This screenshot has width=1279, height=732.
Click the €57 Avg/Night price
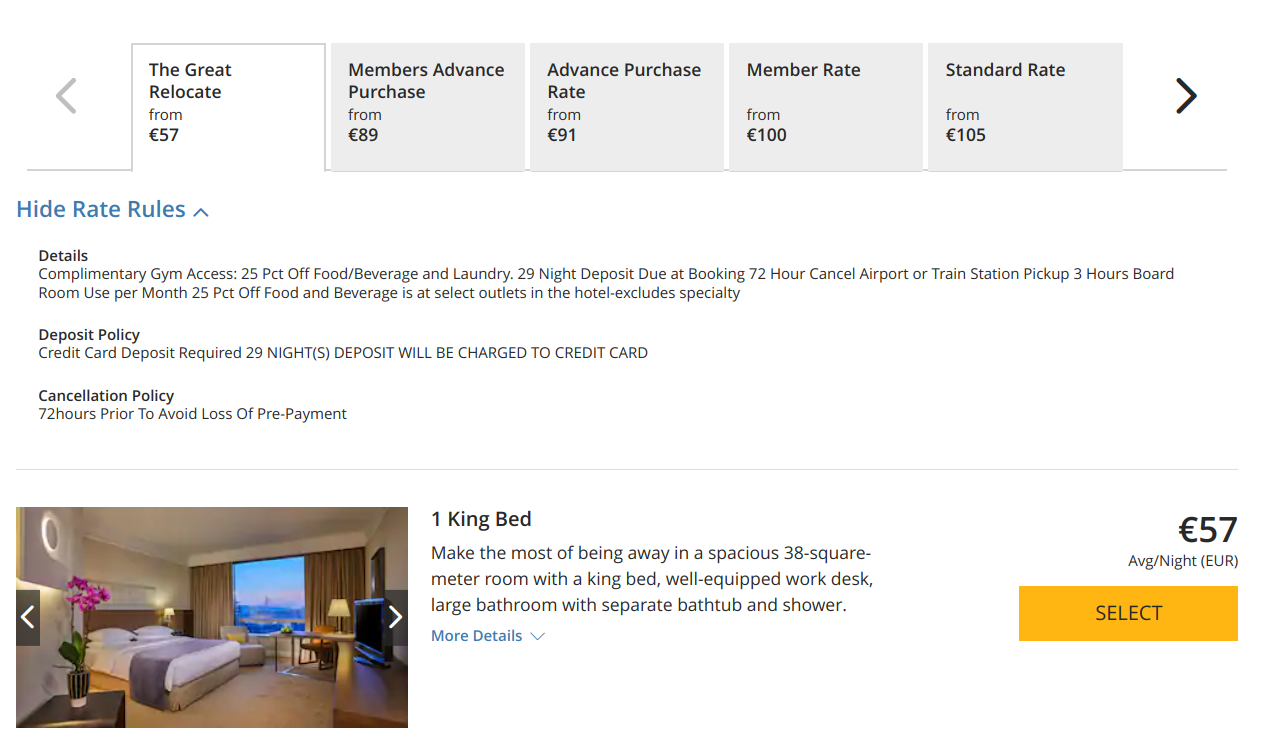click(x=1207, y=530)
